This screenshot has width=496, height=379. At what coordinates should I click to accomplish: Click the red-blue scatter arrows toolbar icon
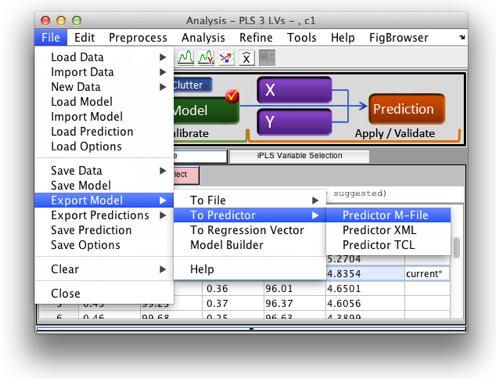click(x=226, y=58)
